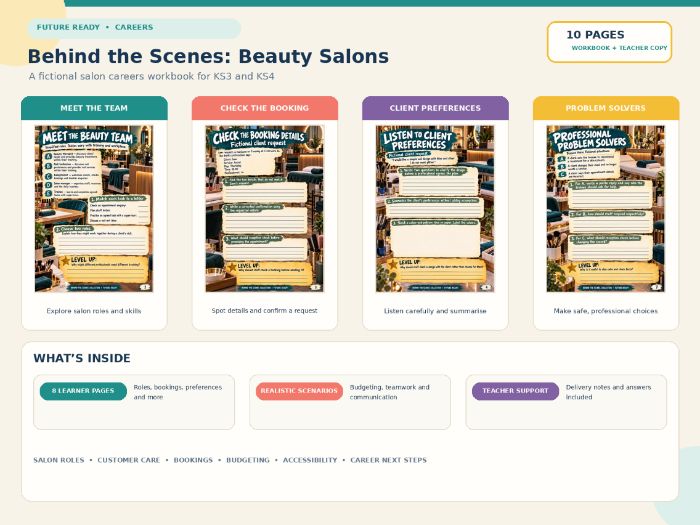
Task: Click the Make safe, professional choices caption
Action: pos(606,311)
